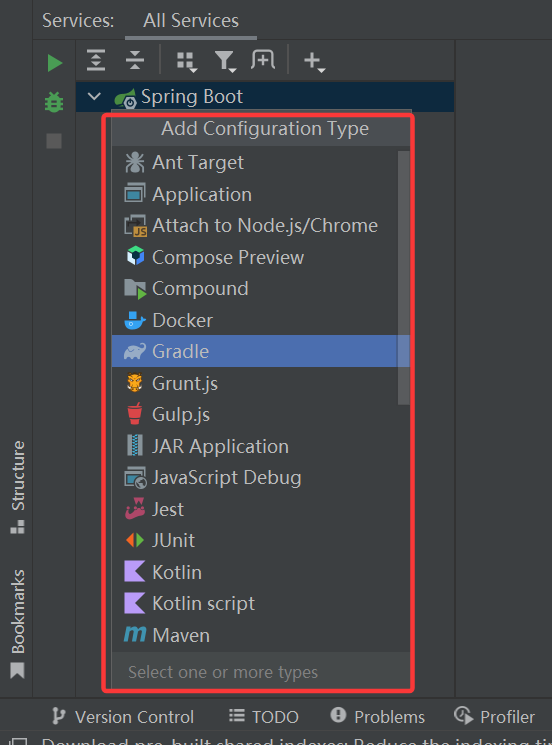Click the Jest jester shoe icon
552x745 pixels.
135,508
